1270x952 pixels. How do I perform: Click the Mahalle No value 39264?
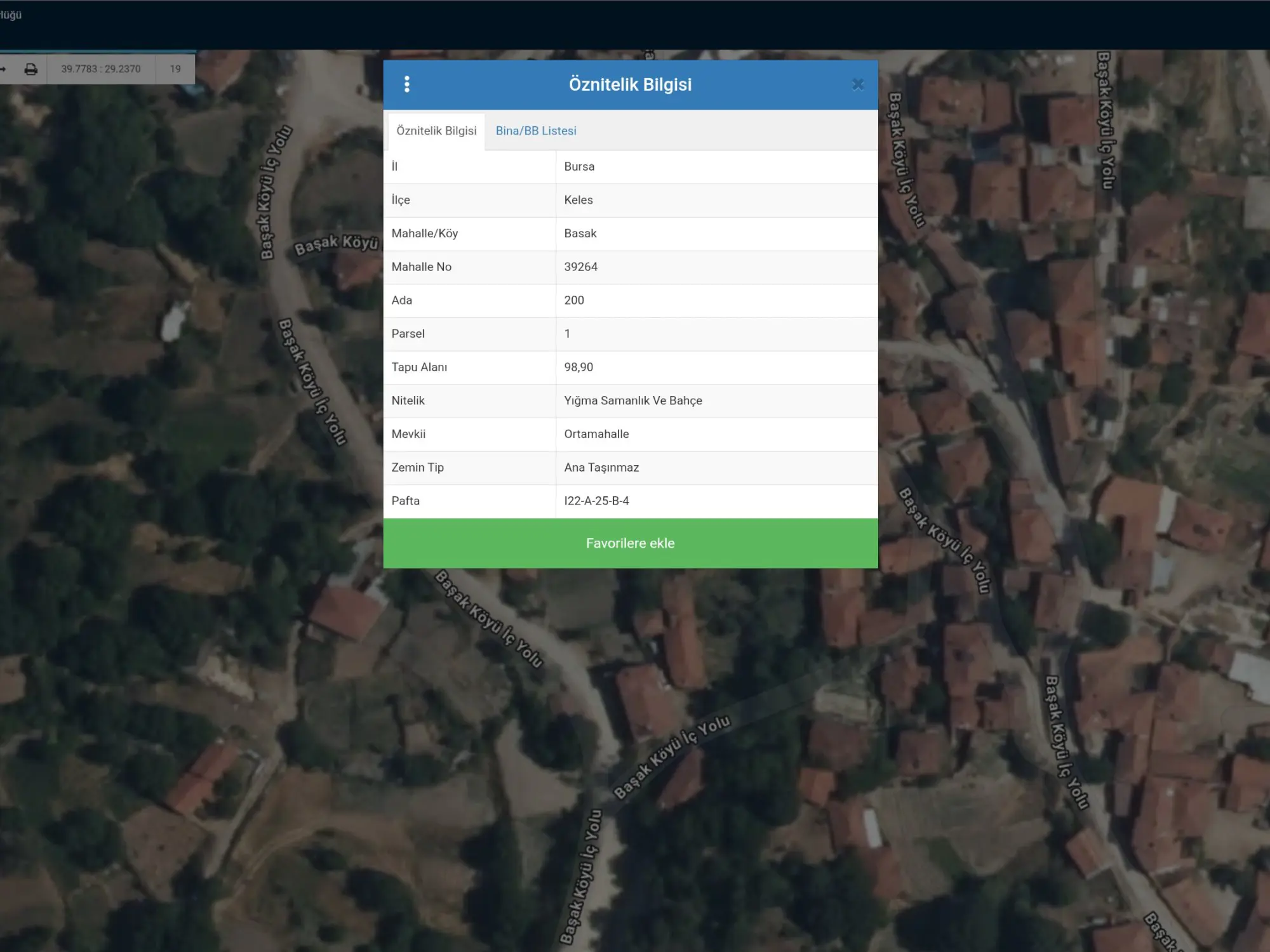(581, 267)
